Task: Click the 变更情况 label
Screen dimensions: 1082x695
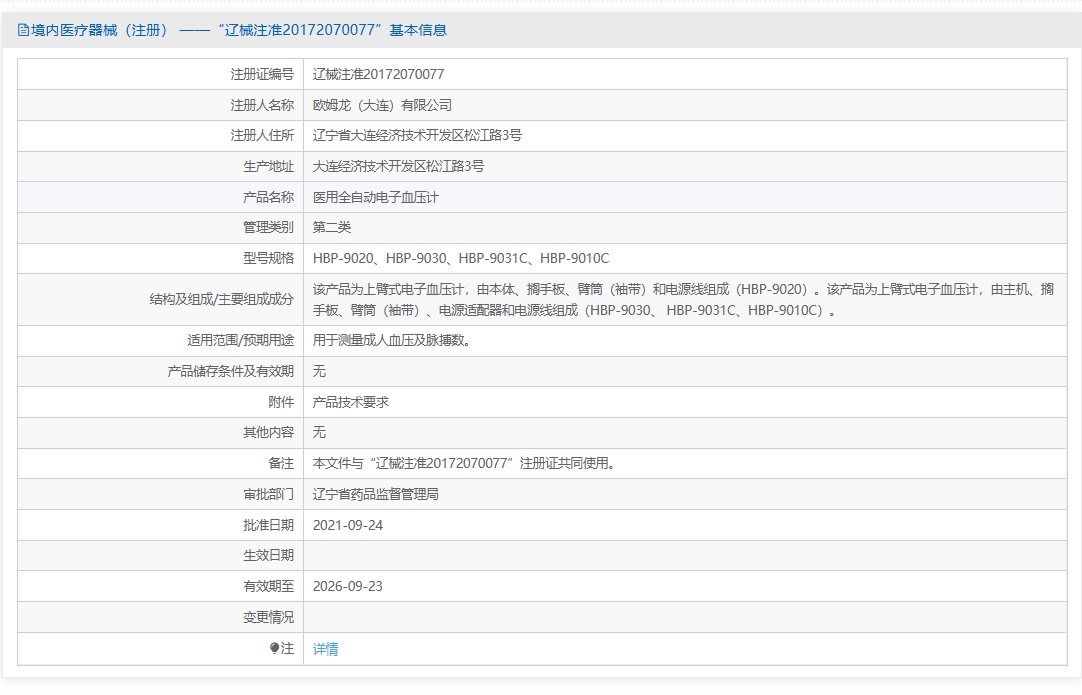Action: (268, 617)
